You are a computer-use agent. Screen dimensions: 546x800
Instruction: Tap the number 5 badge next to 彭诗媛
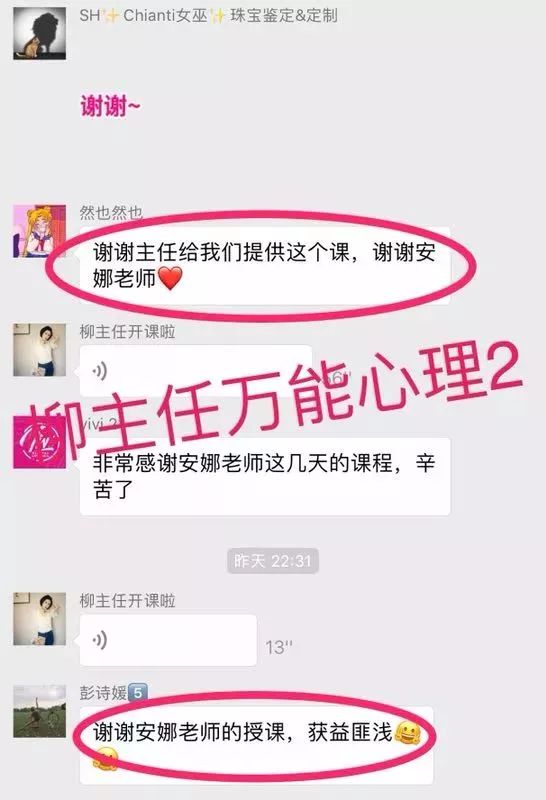coord(138,693)
